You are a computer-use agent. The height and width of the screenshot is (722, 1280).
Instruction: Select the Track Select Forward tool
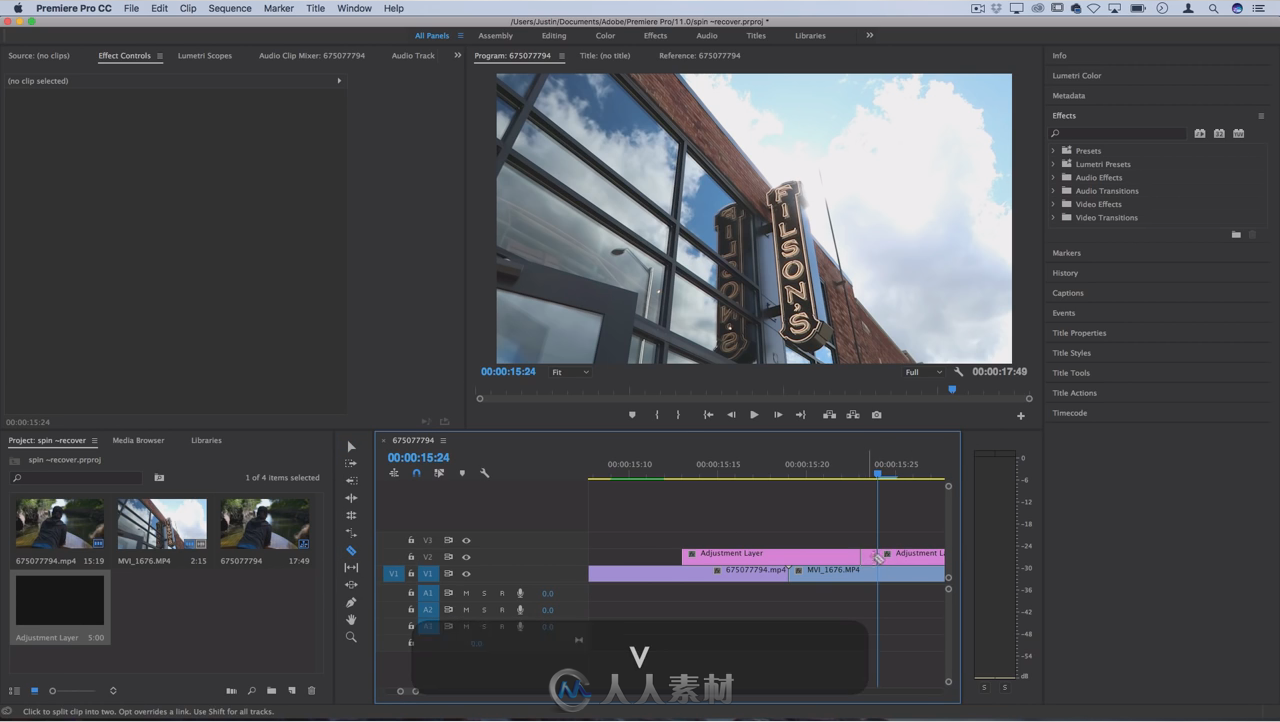tap(351, 464)
